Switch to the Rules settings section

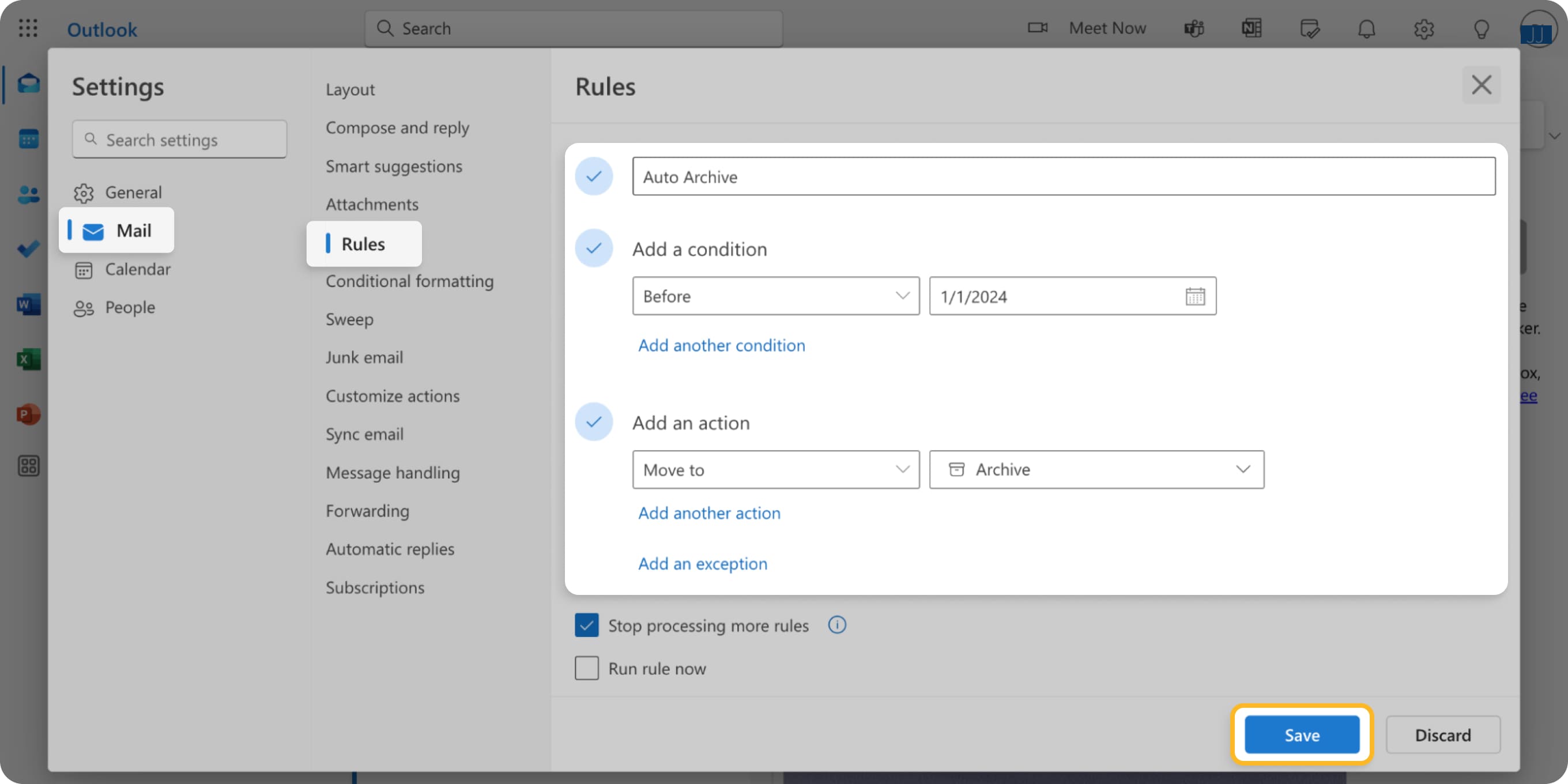pos(363,243)
